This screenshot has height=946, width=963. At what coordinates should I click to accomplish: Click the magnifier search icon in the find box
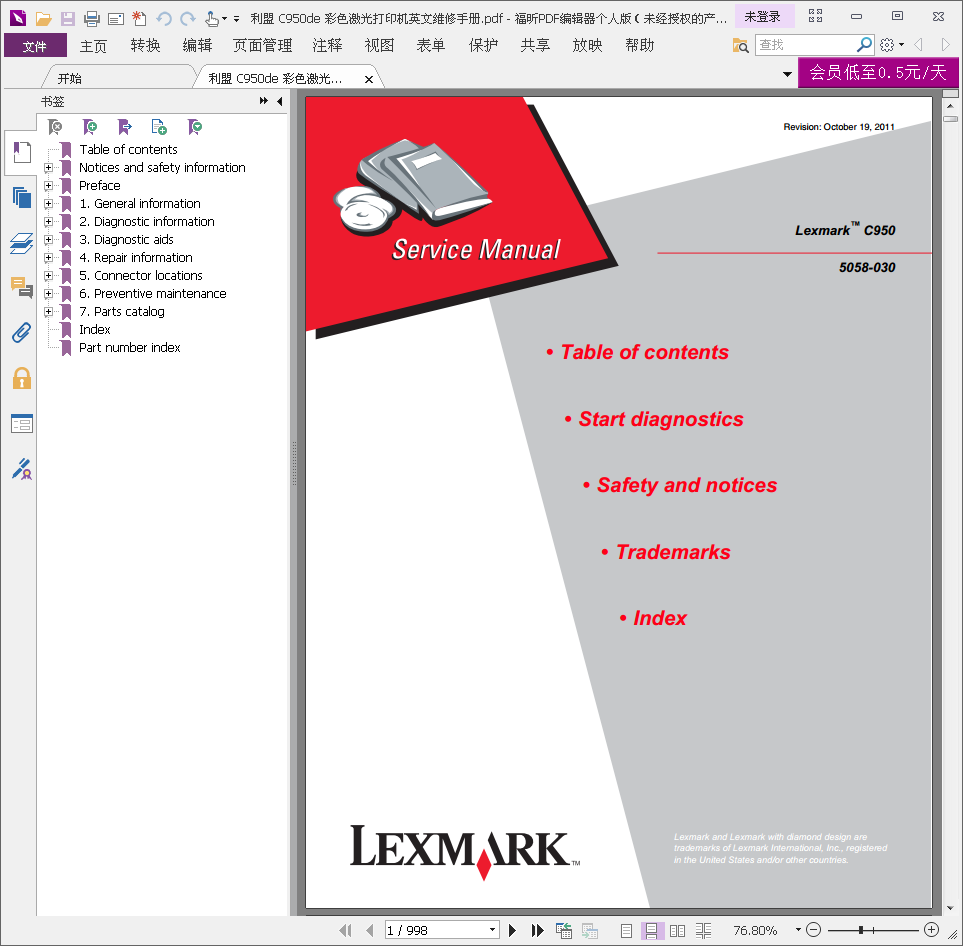(x=864, y=44)
